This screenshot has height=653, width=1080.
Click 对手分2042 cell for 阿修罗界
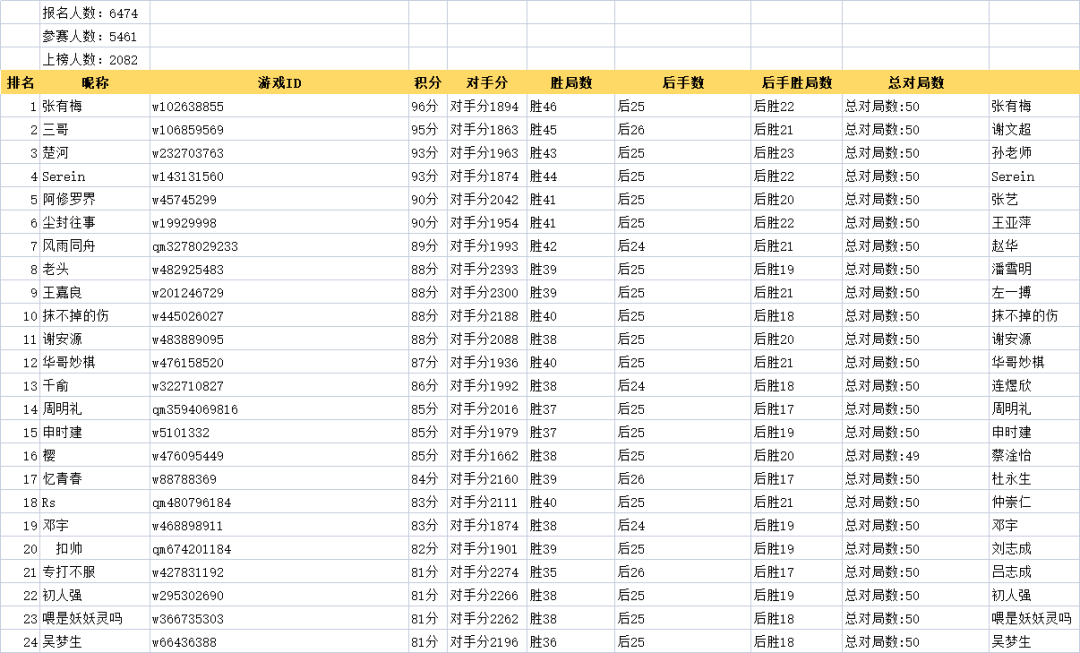[485, 199]
